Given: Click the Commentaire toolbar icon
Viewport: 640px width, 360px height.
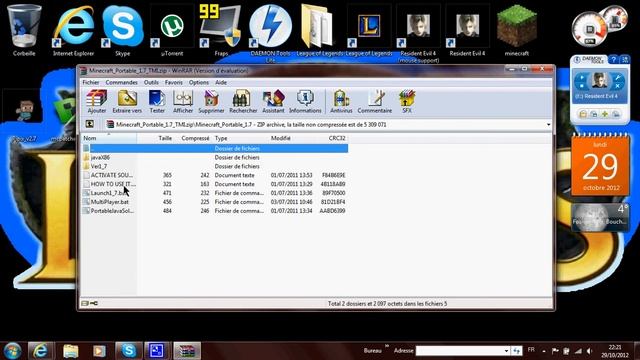Looking at the screenshot, I should pyautogui.click(x=375, y=102).
